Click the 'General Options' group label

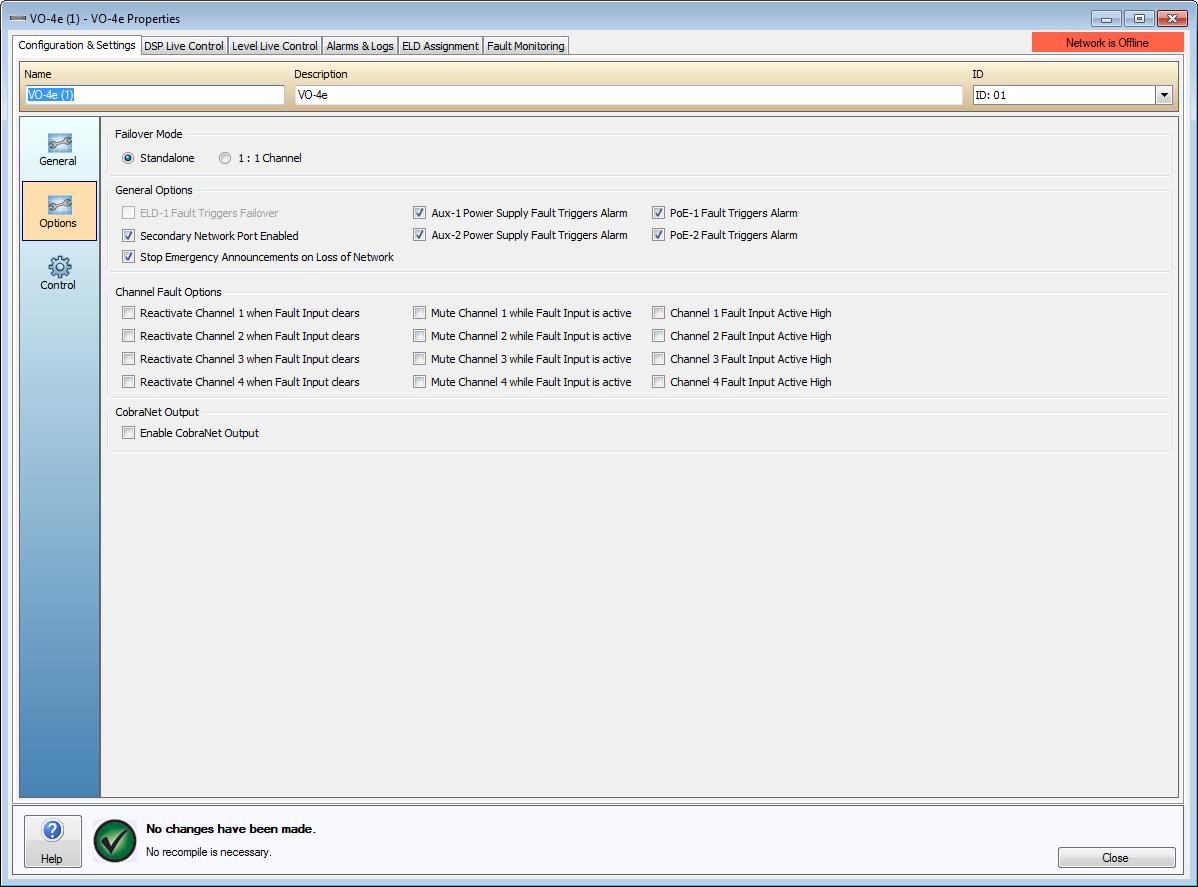tap(154, 190)
